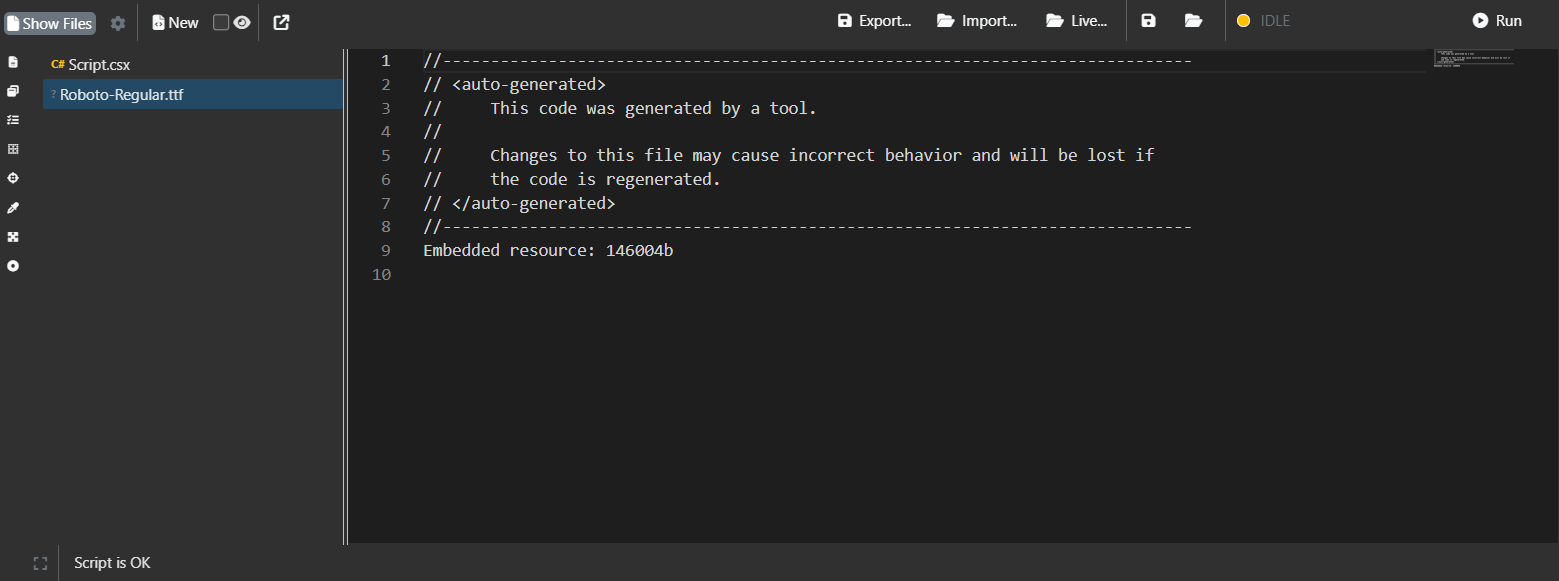Click the Export... button
Image resolution: width=1559 pixels, height=581 pixels.
pyautogui.click(x=875, y=21)
